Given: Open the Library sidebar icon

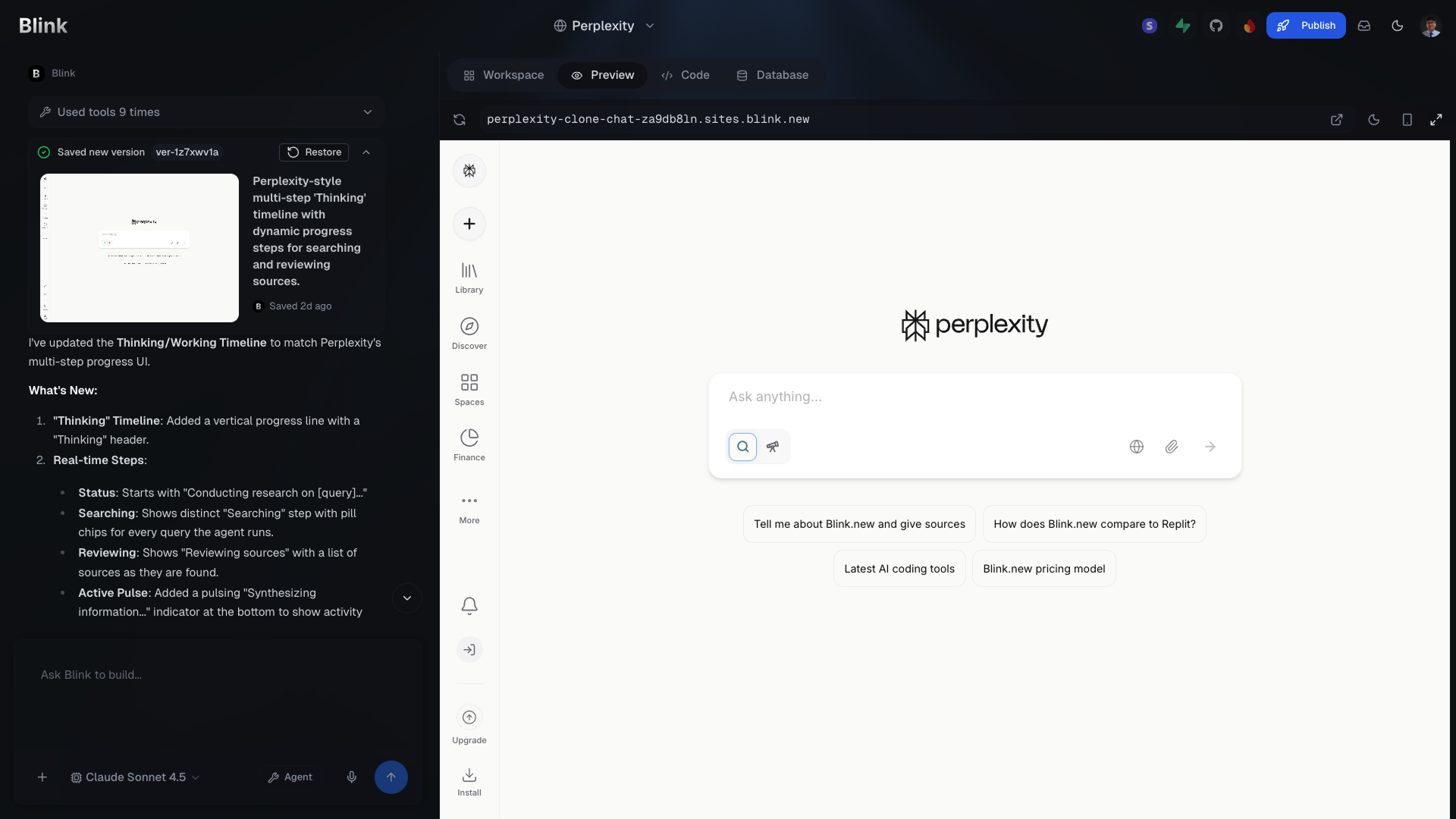Looking at the screenshot, I should pos(469,278).
